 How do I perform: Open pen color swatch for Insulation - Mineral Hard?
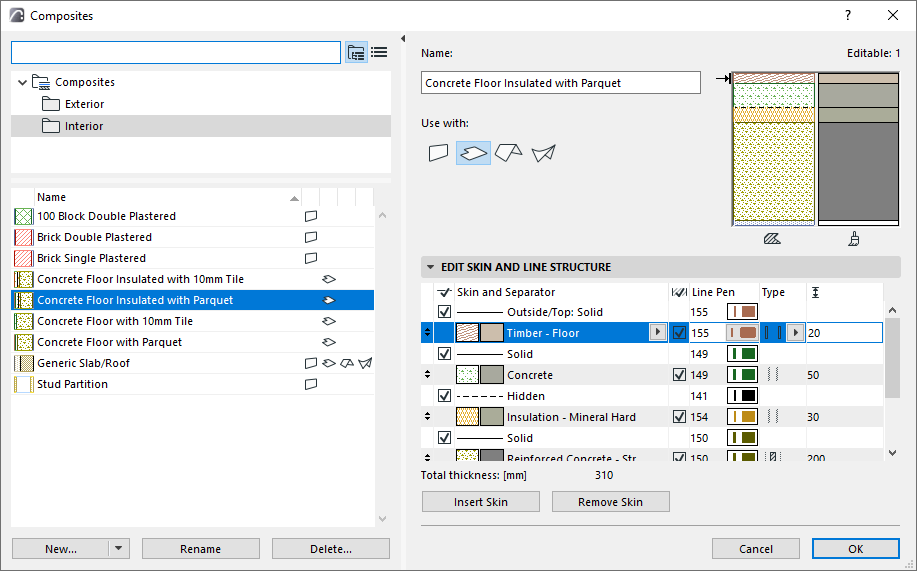tap(742, 417)
